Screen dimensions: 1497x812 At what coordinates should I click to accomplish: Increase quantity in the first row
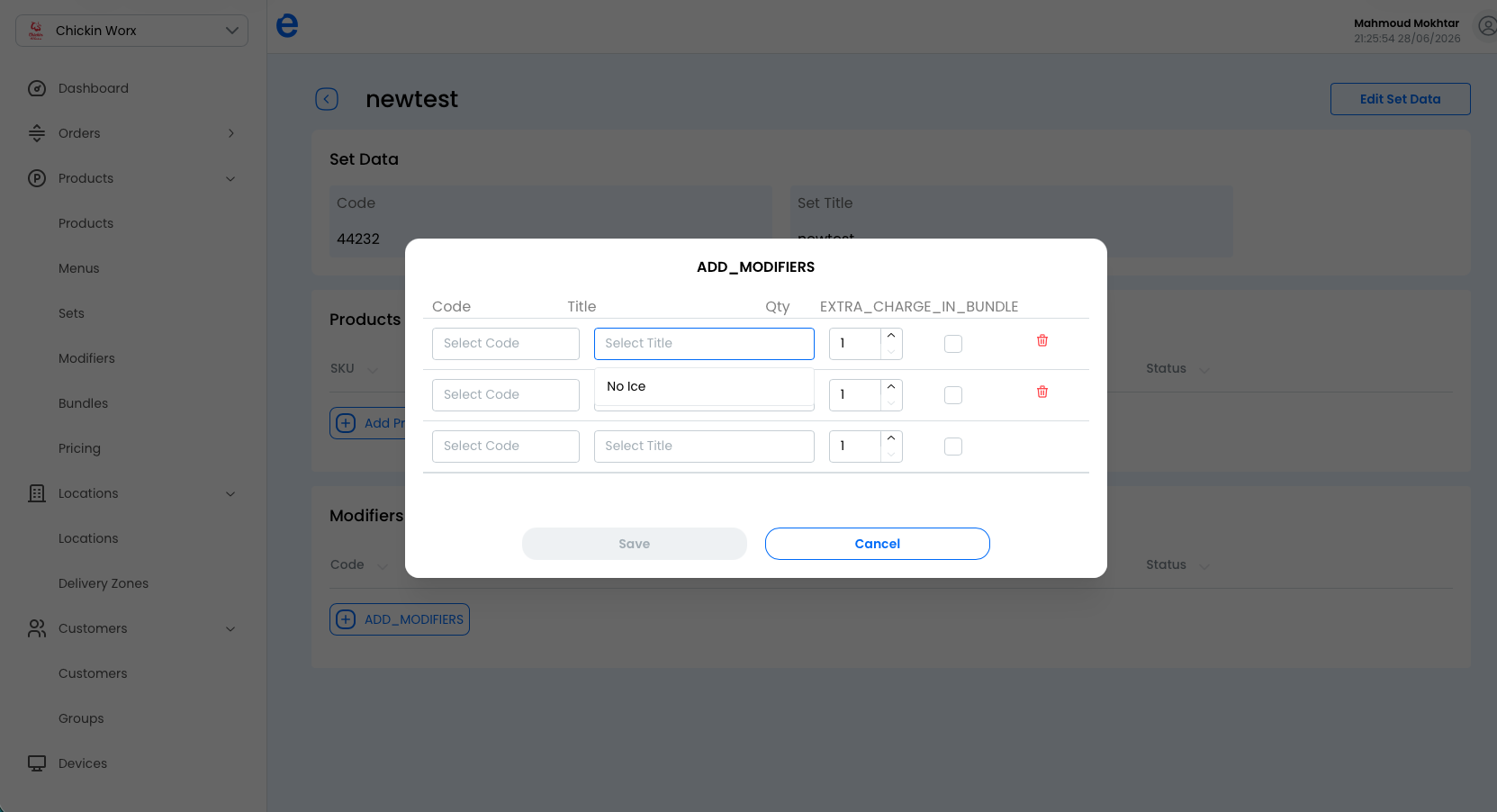pos(891,336)
